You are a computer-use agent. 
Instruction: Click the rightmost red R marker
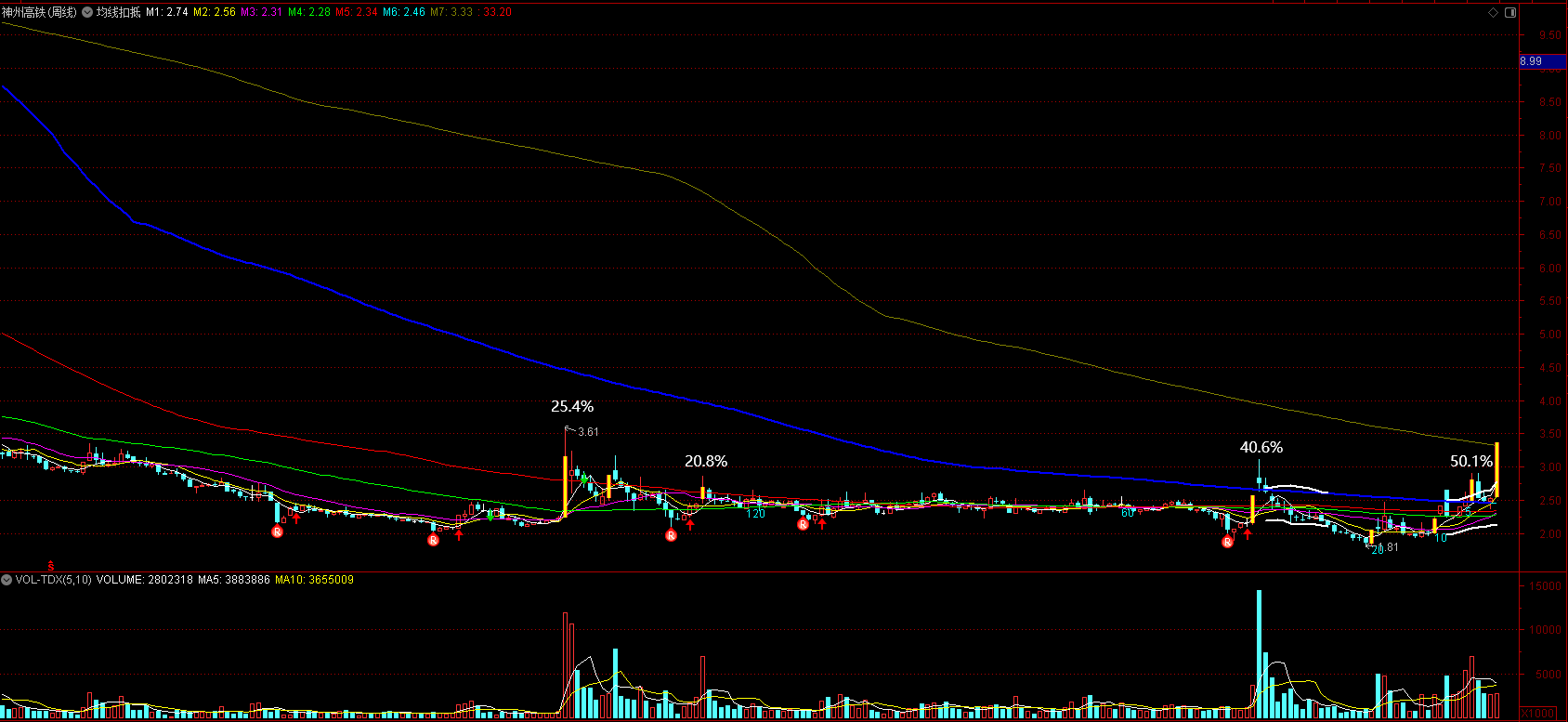point(1228,542)
